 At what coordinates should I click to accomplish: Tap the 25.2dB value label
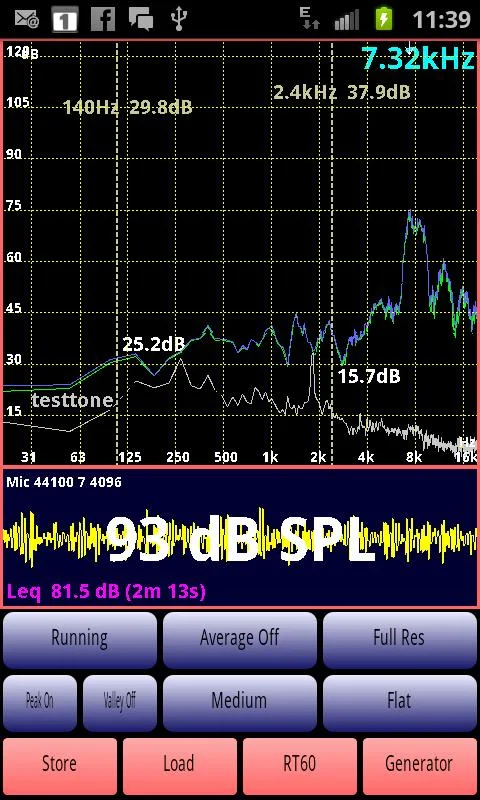click(154, 344)
